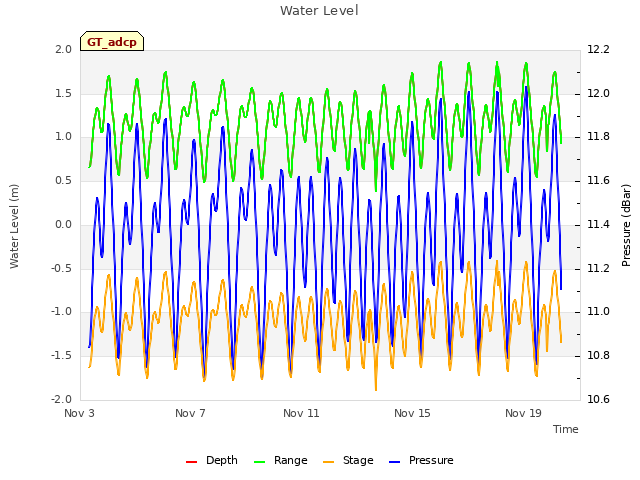Click the green Range legend color marker
Screen dimensions: 640x480
[x=260, y=462]
